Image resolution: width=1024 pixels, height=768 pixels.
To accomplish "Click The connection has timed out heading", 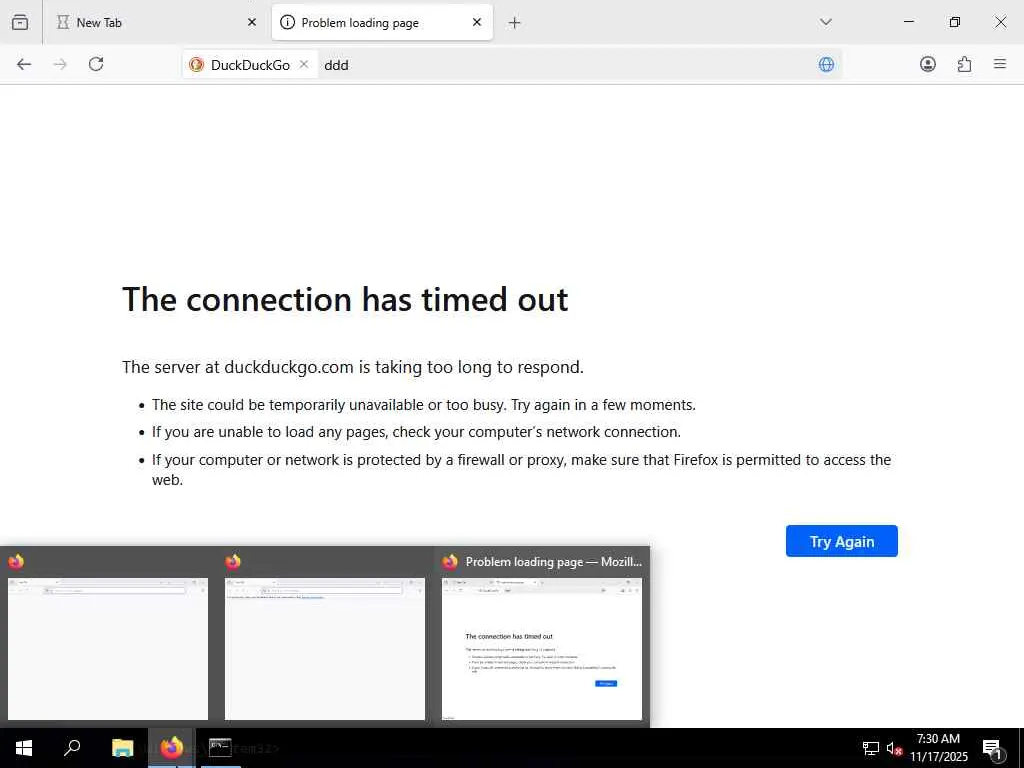I will click(345, 300).
